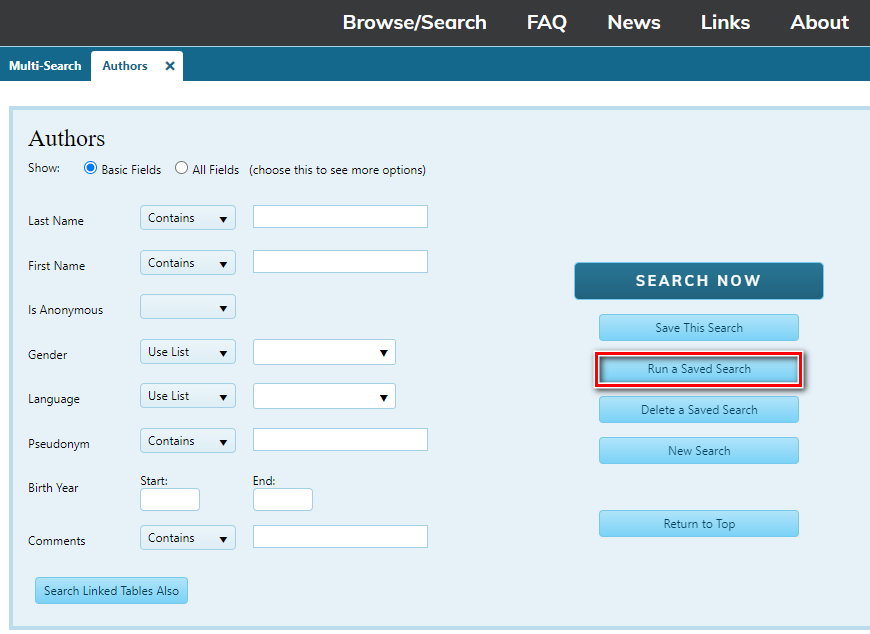
Task: Click the Return to Top button
Action: (x=699, y=524)
